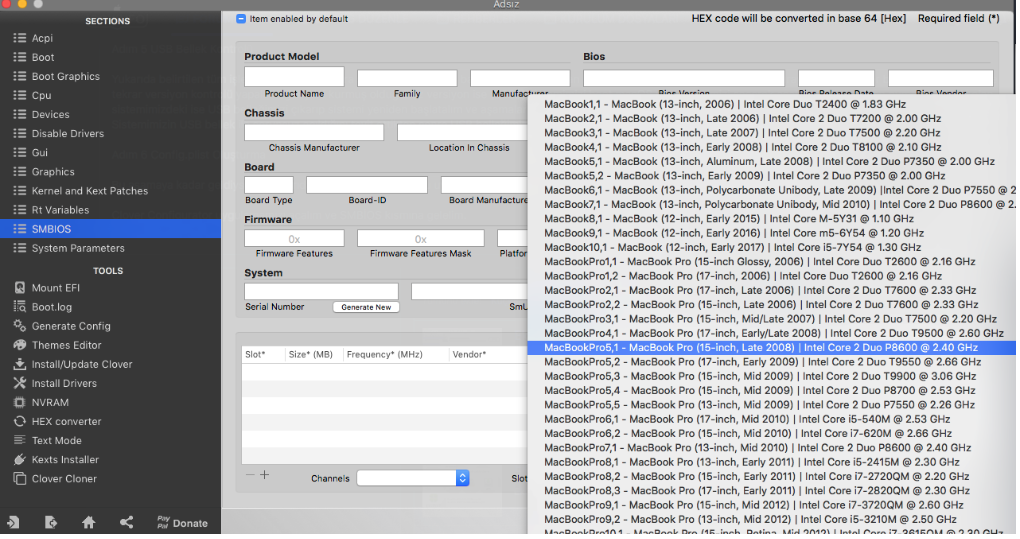The image size is (1020, 539).
Task: Open Kexts Installer tool
Action: coord(65,460)
